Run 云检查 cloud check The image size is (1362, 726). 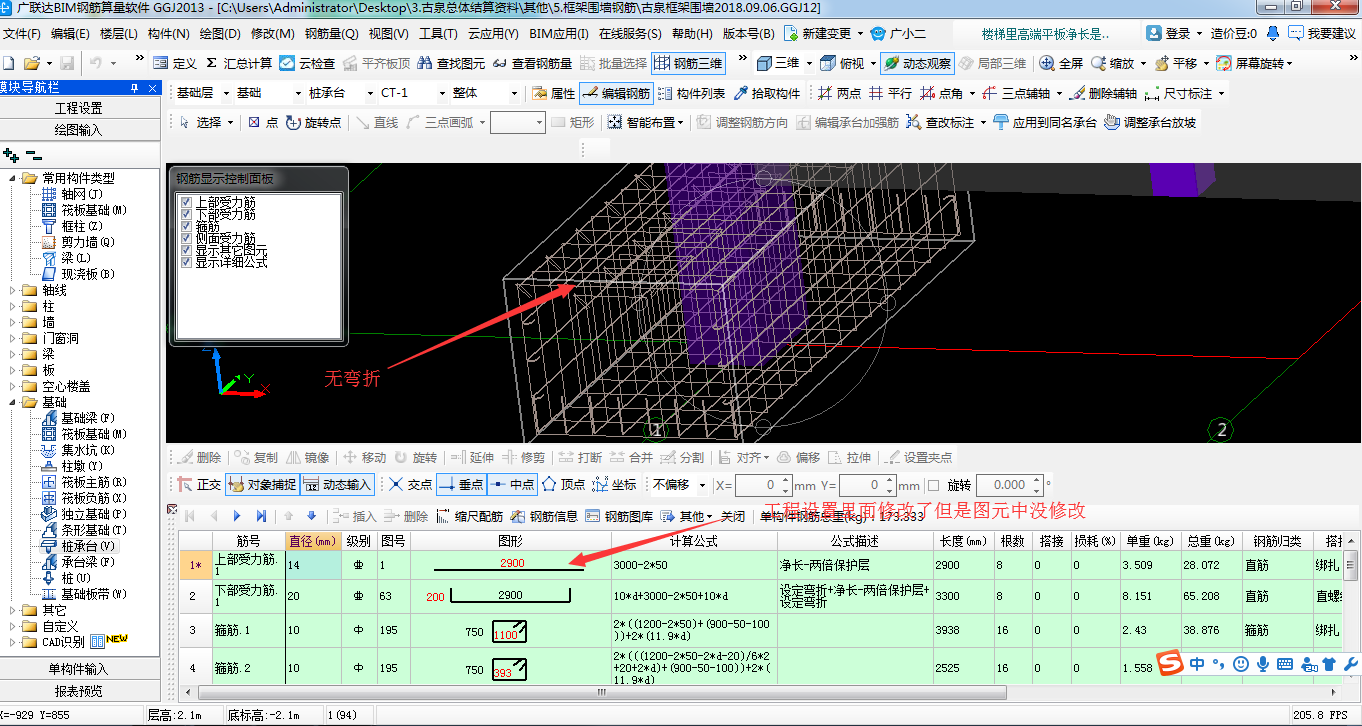(x=306, y=63)
